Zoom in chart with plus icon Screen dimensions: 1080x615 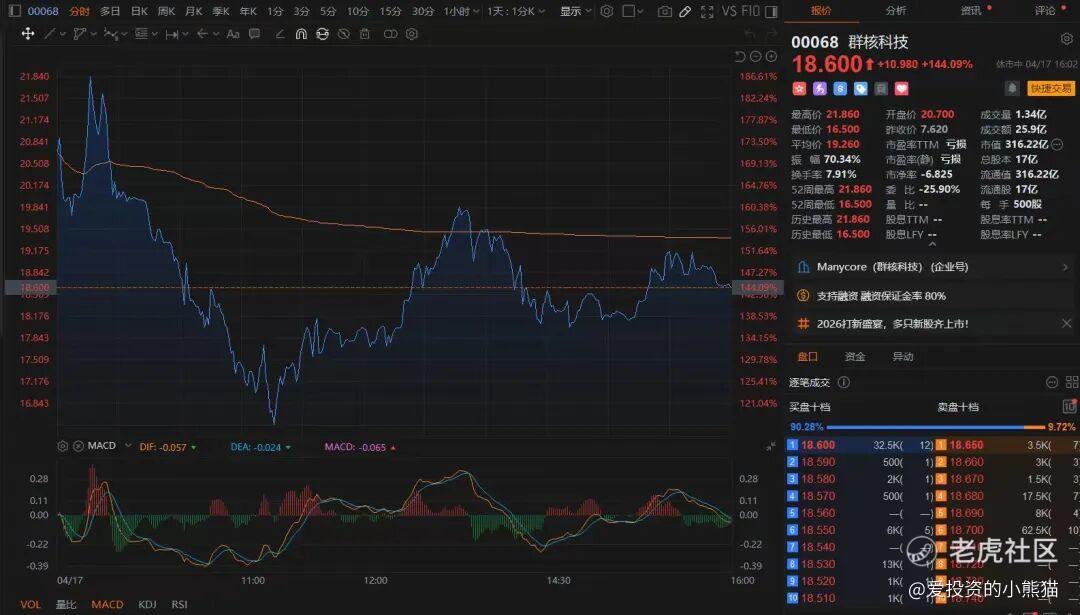tap(771, 56)
